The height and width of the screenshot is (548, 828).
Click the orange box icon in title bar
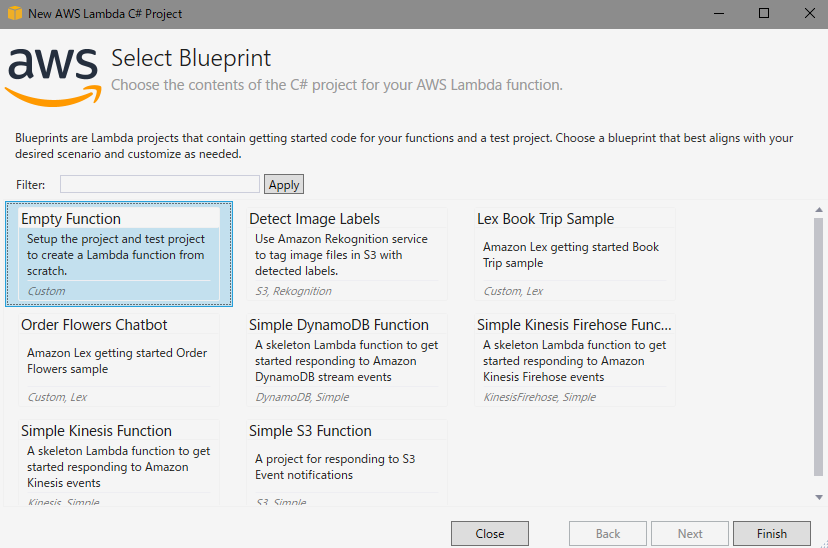(x=14, y=13)
